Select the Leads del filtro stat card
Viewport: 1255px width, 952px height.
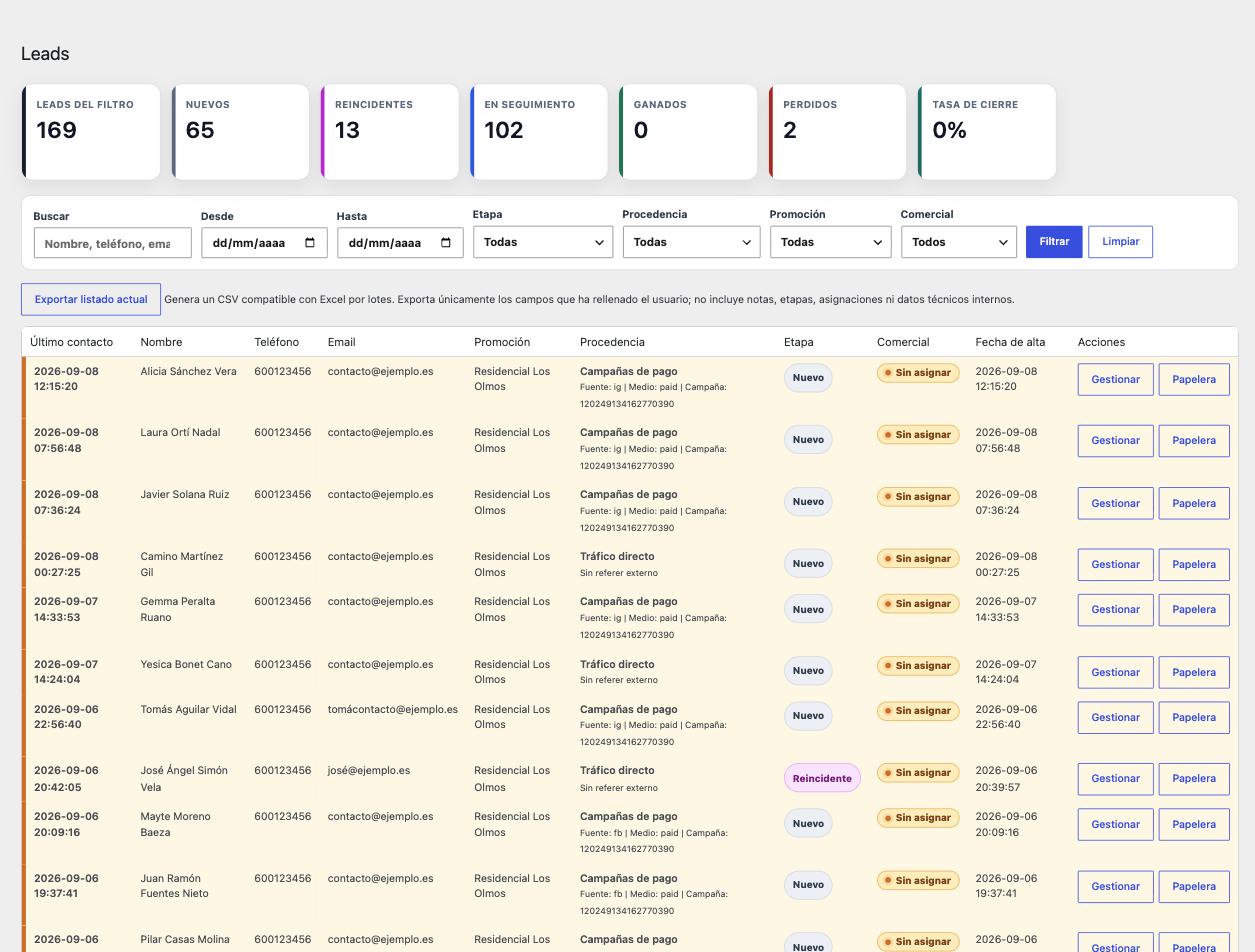click(91, 132)
